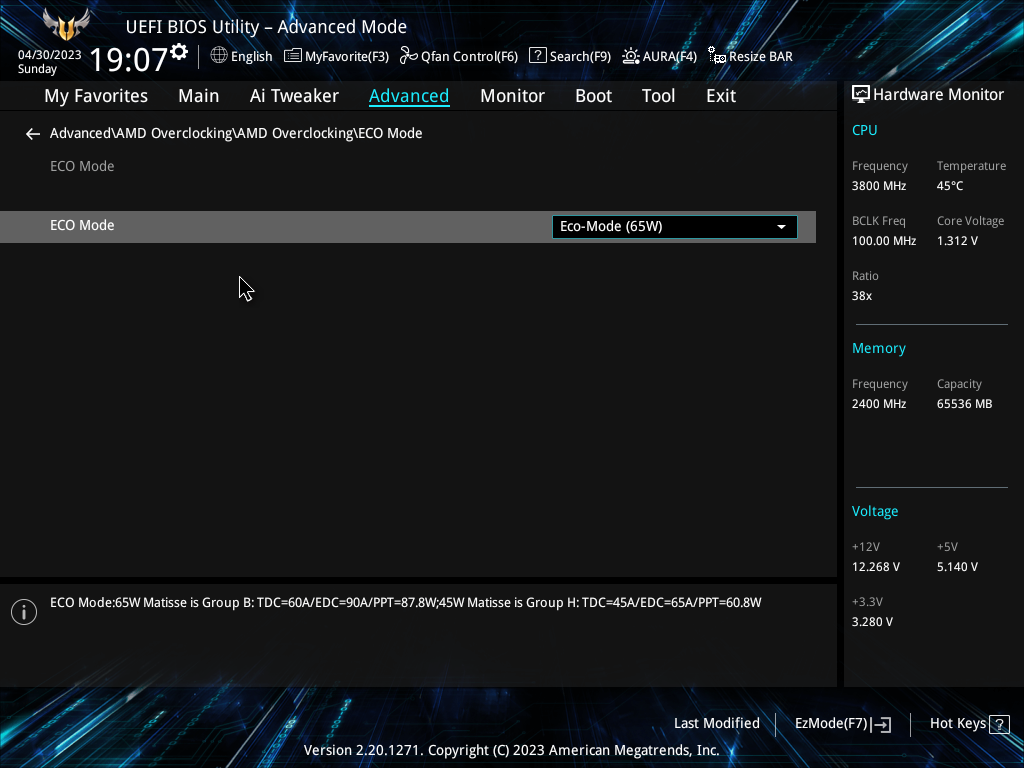
Task: Click the Hardware Monitor display icon
Action: click(861, 95)
